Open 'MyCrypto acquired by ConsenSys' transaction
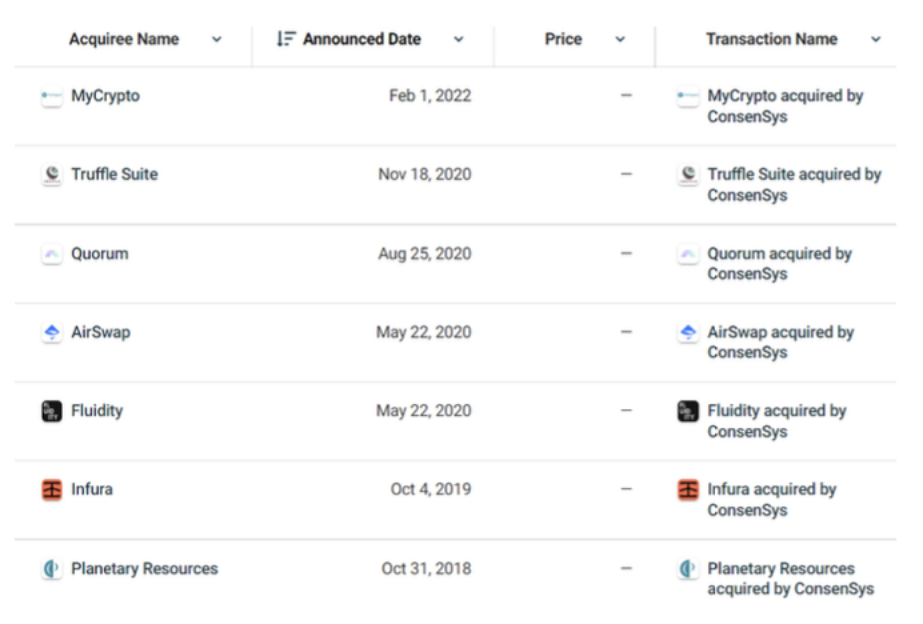923x624 pixels. tap(785, 107)
